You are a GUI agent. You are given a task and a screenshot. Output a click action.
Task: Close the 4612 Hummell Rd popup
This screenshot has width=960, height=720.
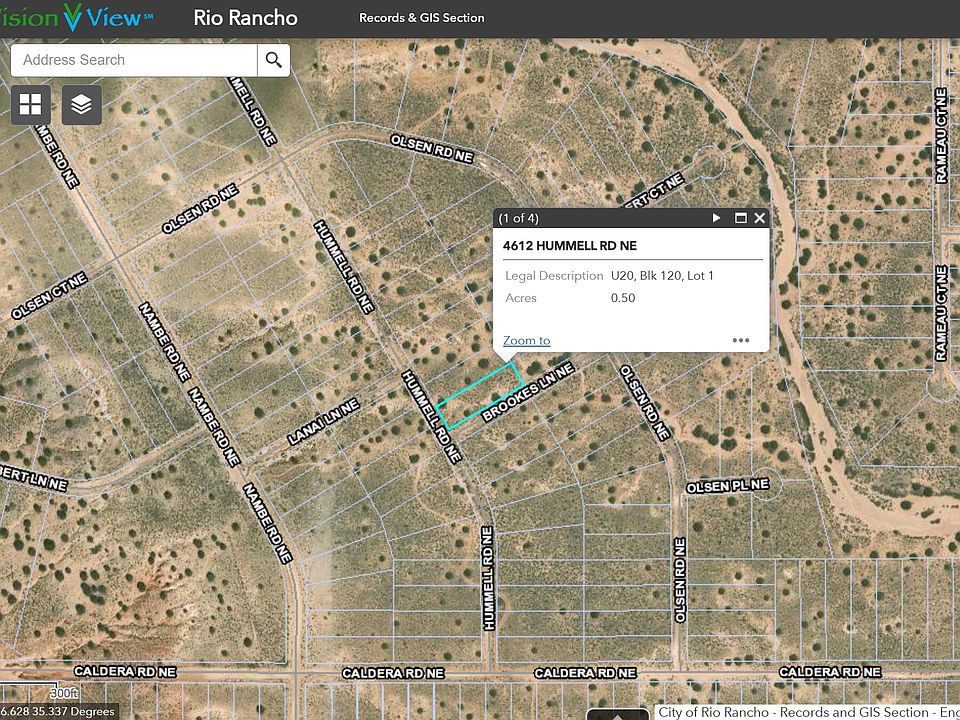click(x=760, y=218)
